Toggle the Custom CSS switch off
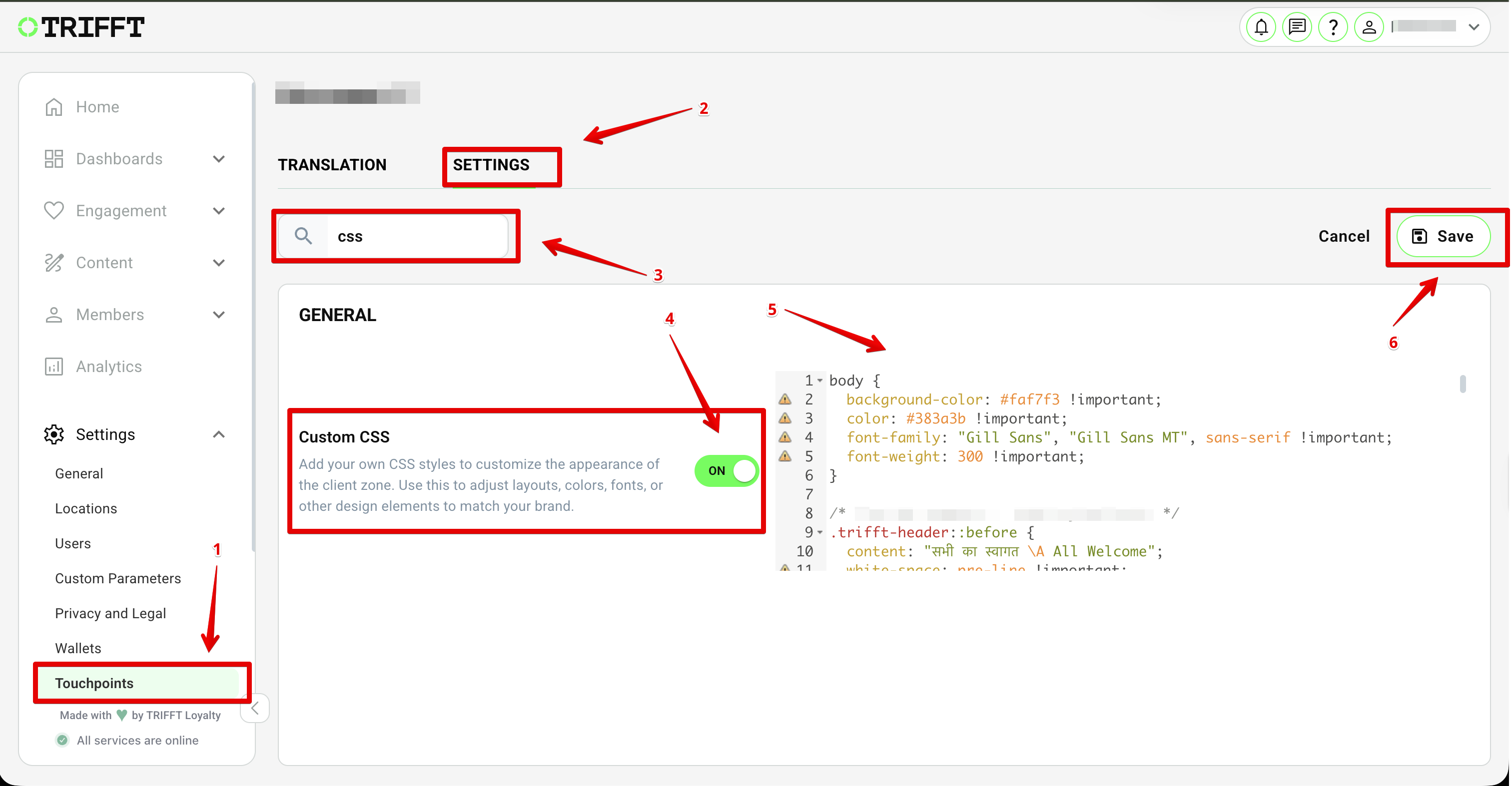The image size is (1512, 786). click(726, 470)
